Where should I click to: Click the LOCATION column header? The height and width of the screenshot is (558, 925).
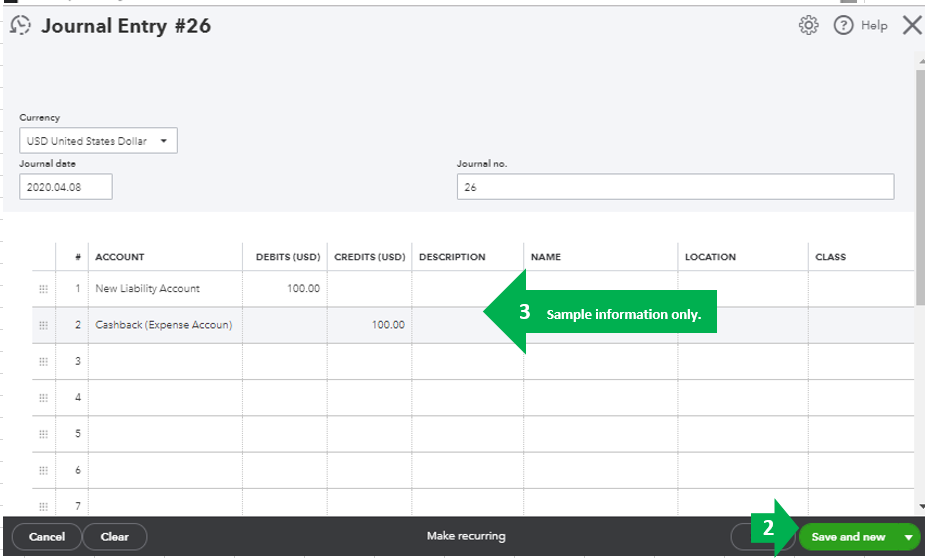(710, 257)
